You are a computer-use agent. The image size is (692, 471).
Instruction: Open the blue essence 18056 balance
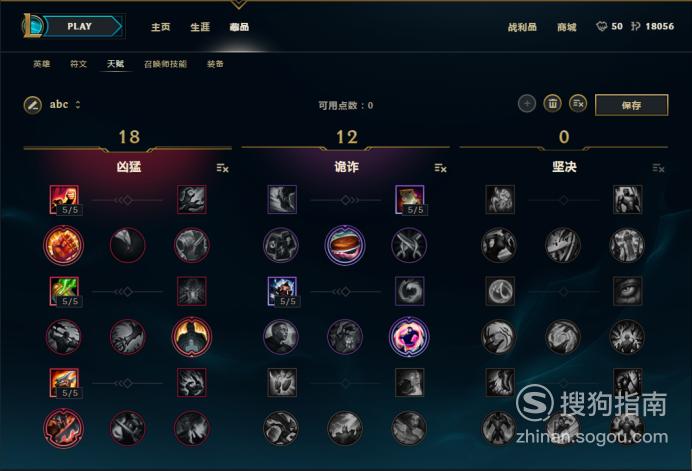pyautogui.click(x=652, y=26)
